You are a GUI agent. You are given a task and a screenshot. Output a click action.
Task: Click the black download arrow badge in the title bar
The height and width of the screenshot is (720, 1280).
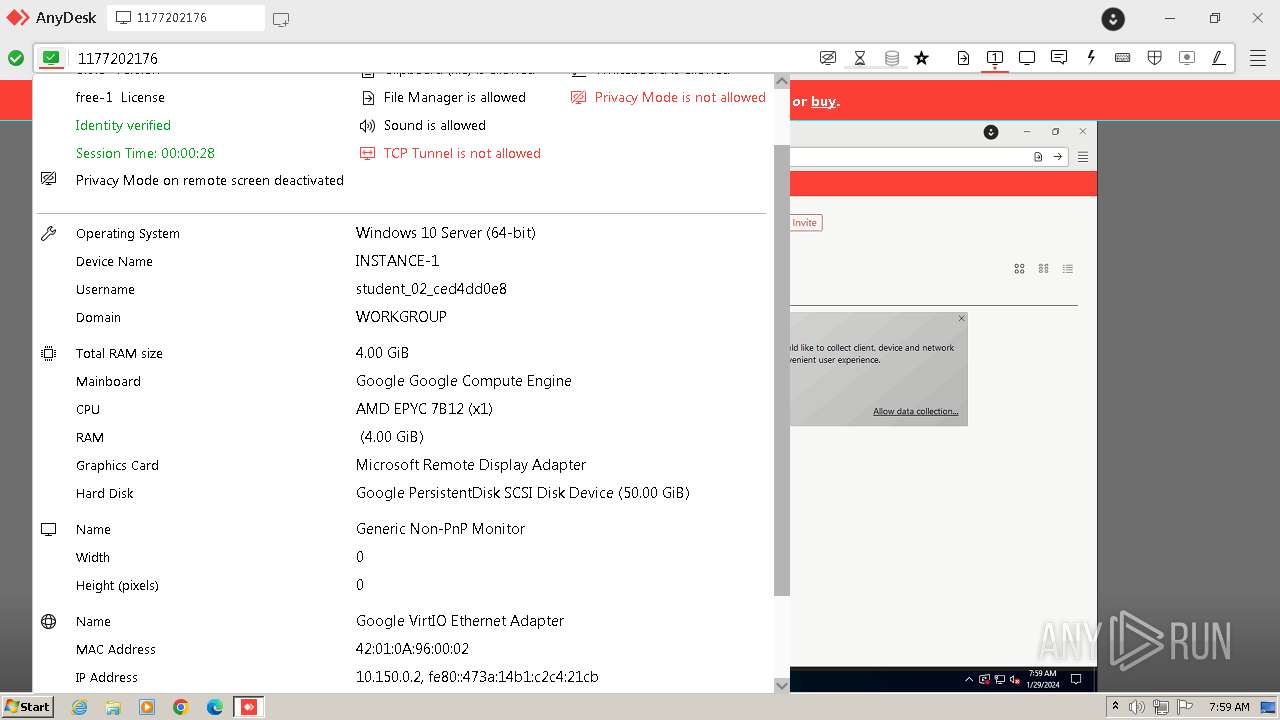point(1113,19)
